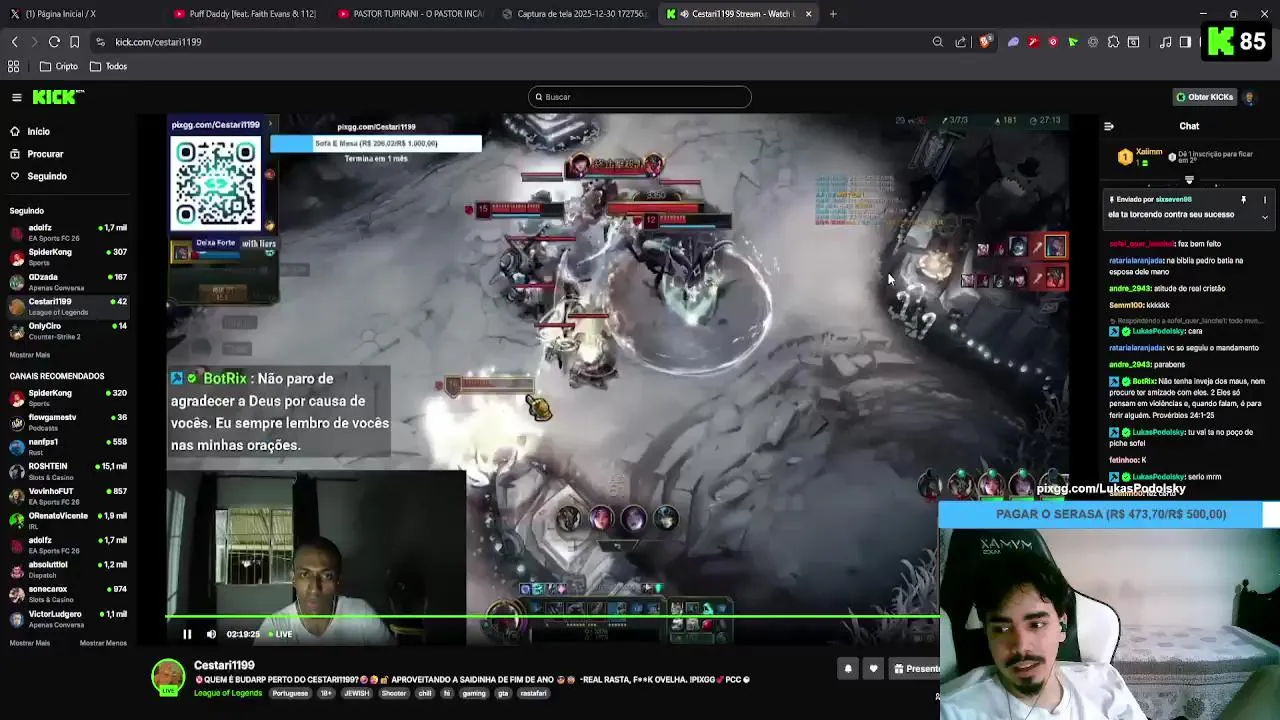Jump to LIVE indicator in player
The width and height of the screenshot is (1280, 720).
pos(280,634)
